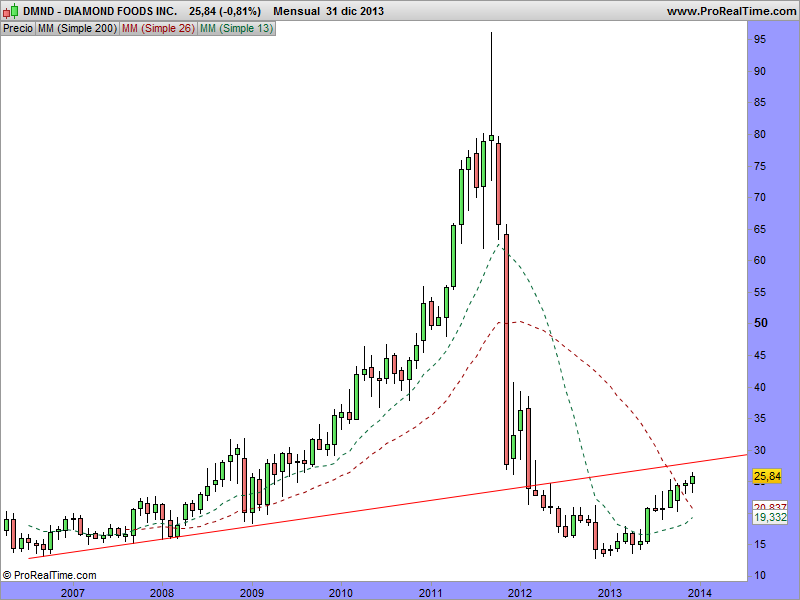The height and width of the screenshot is (600, 800).
Task: Click the 2007 year label on the time axis
Action: tap(72, 593)
